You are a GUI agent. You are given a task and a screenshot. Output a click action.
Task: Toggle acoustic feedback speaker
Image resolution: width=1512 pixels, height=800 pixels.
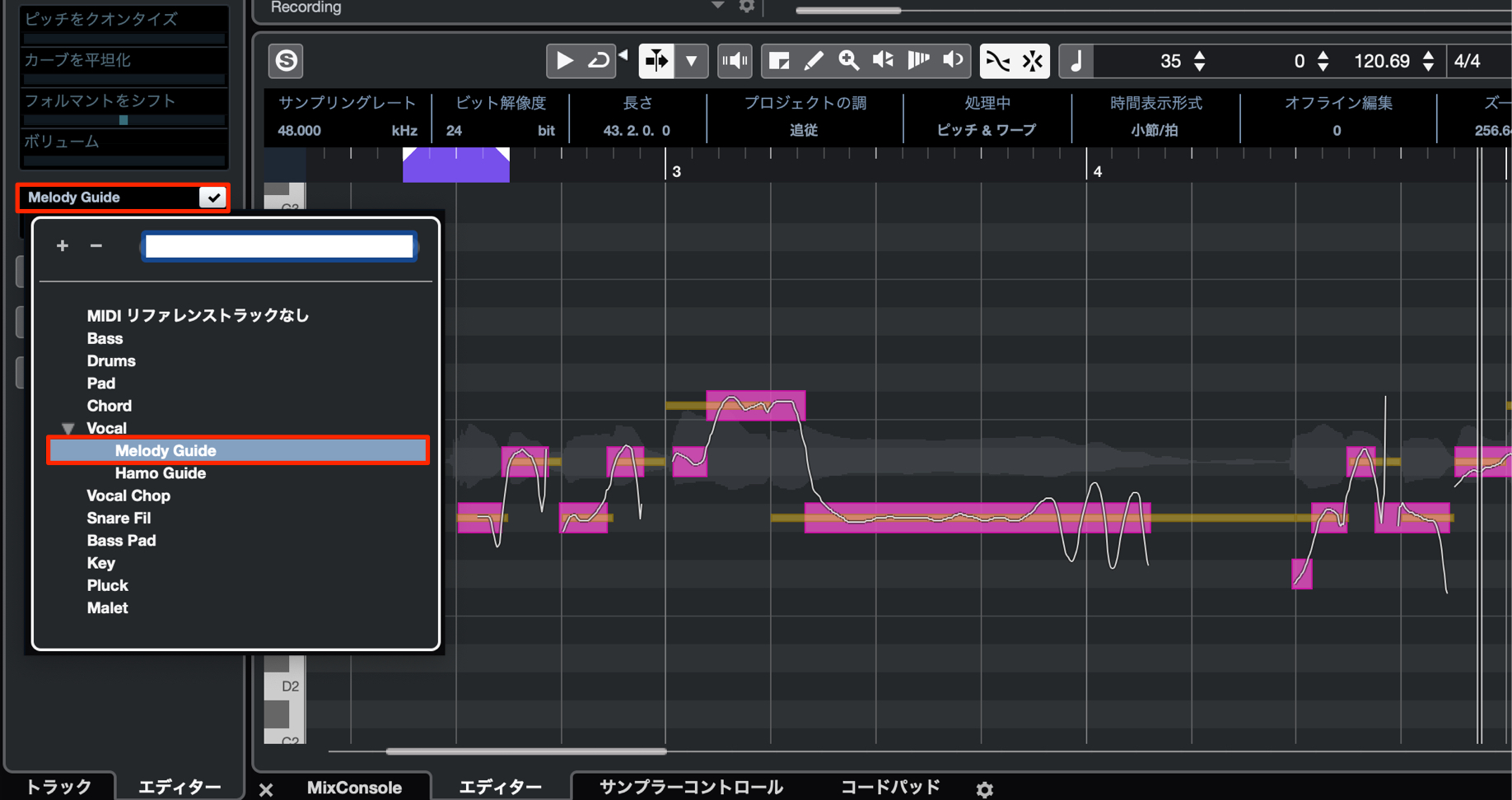[735, 60]
